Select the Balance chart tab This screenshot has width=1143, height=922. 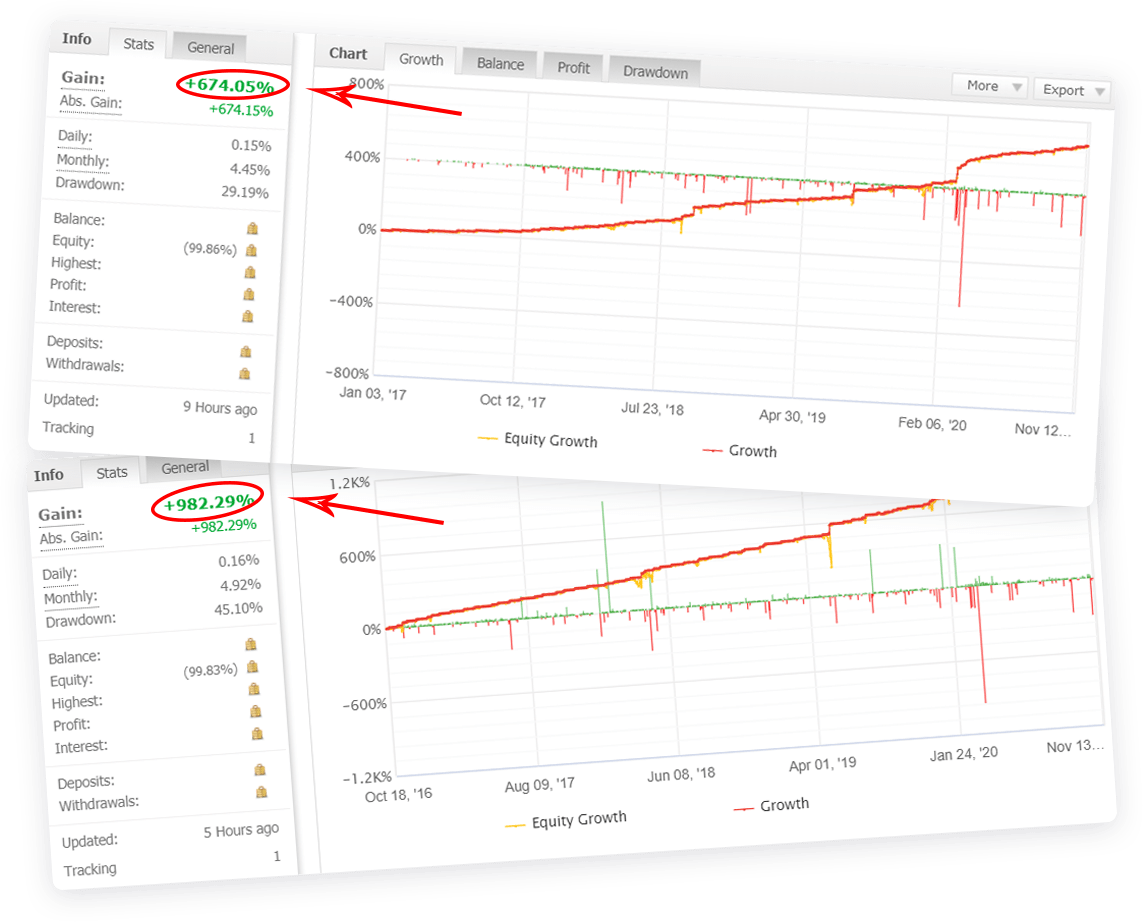point(500,64)
